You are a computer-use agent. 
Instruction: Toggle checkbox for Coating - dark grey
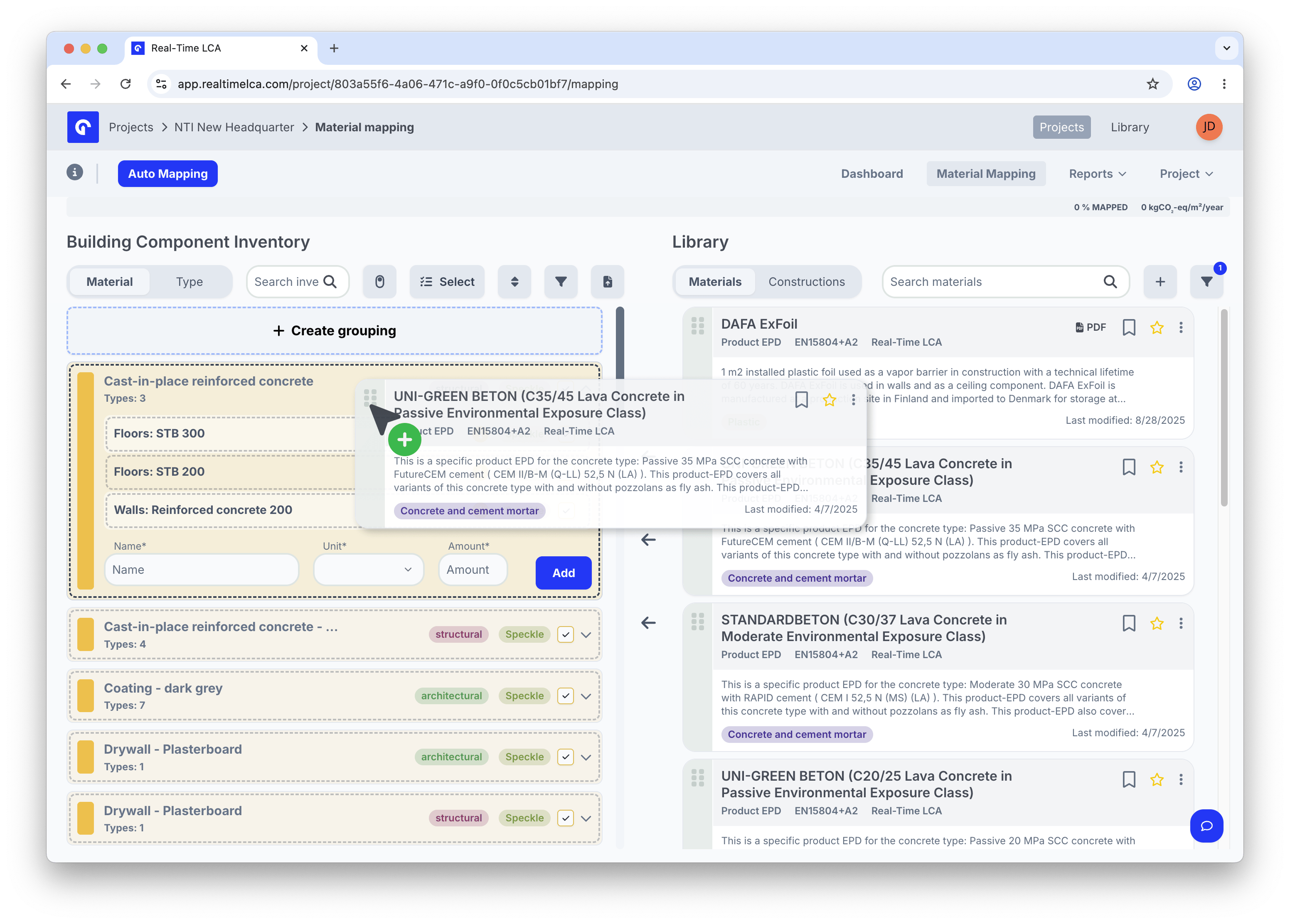pos(565,696)
